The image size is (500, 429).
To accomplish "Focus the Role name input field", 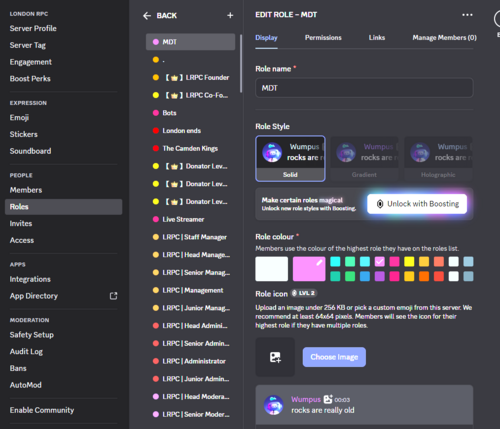I will [364, 88].
